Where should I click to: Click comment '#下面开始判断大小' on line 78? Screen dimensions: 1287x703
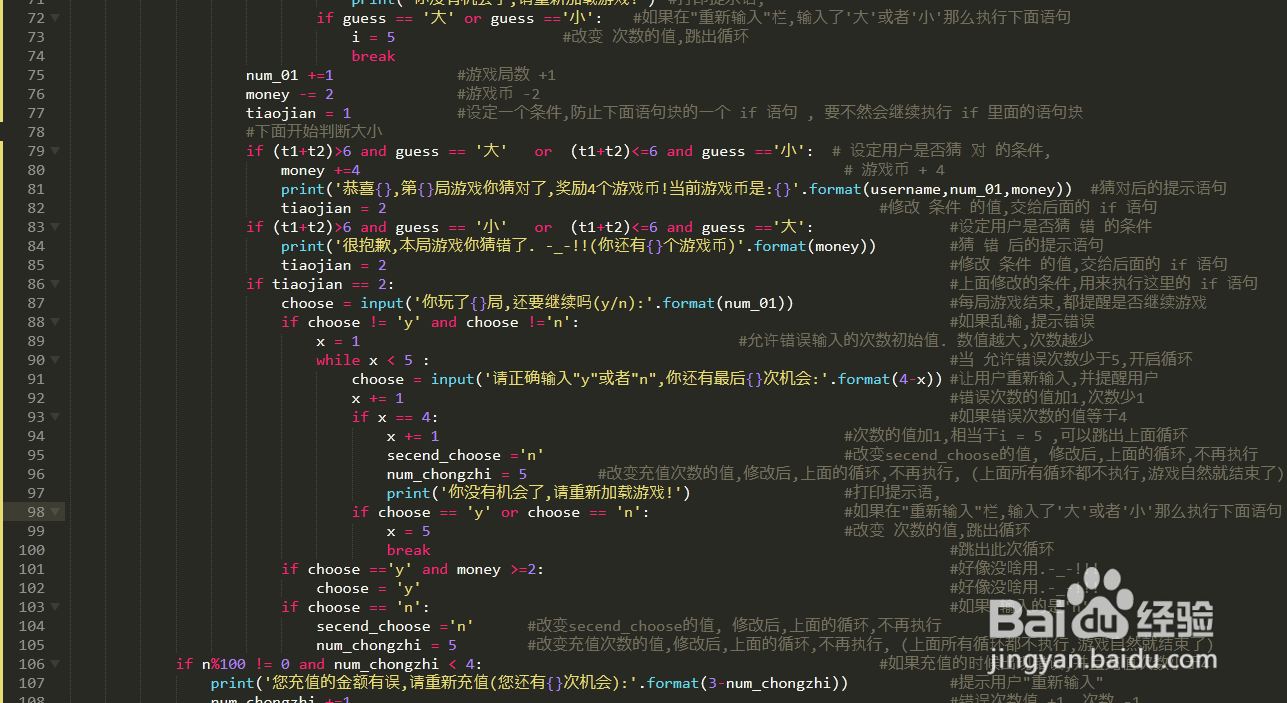click(x=314, y=132)
